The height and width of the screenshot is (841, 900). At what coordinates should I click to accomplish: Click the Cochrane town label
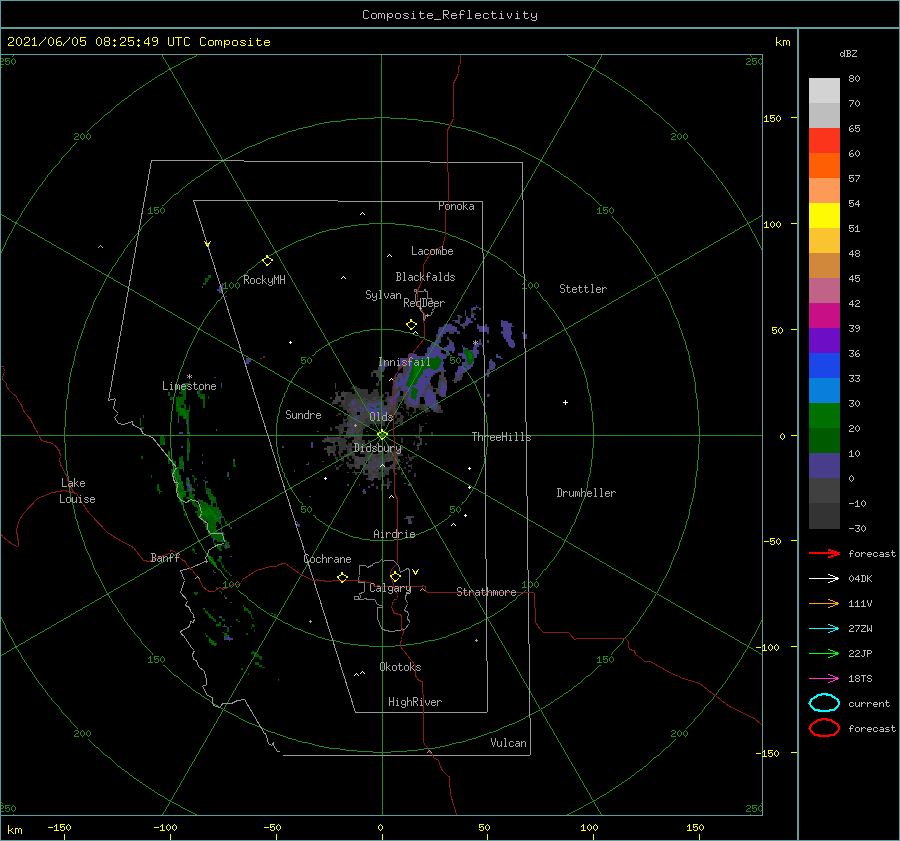click(x=327, y=559)
